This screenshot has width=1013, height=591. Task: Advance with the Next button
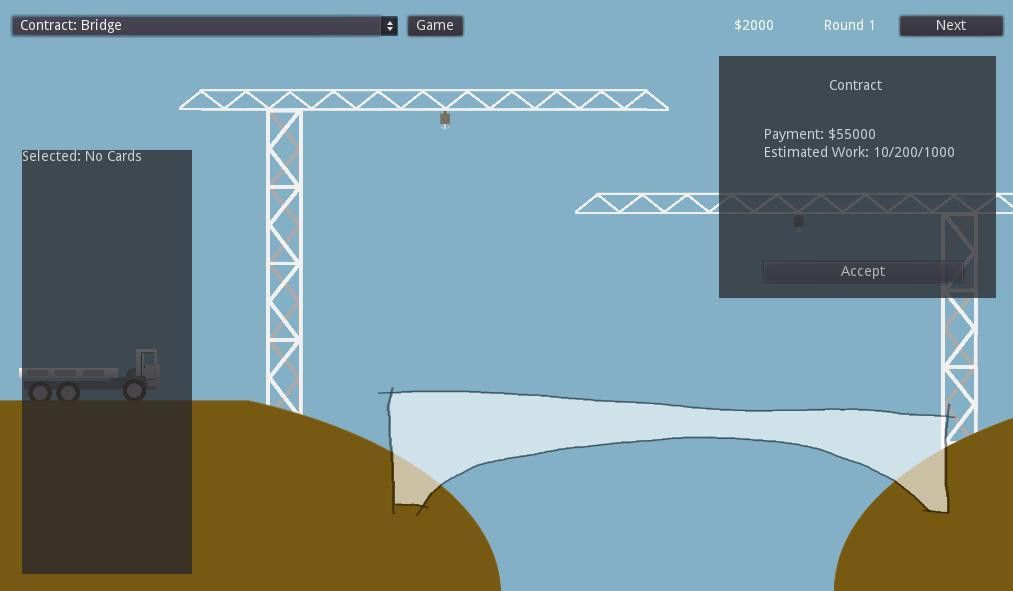point(950,25)
